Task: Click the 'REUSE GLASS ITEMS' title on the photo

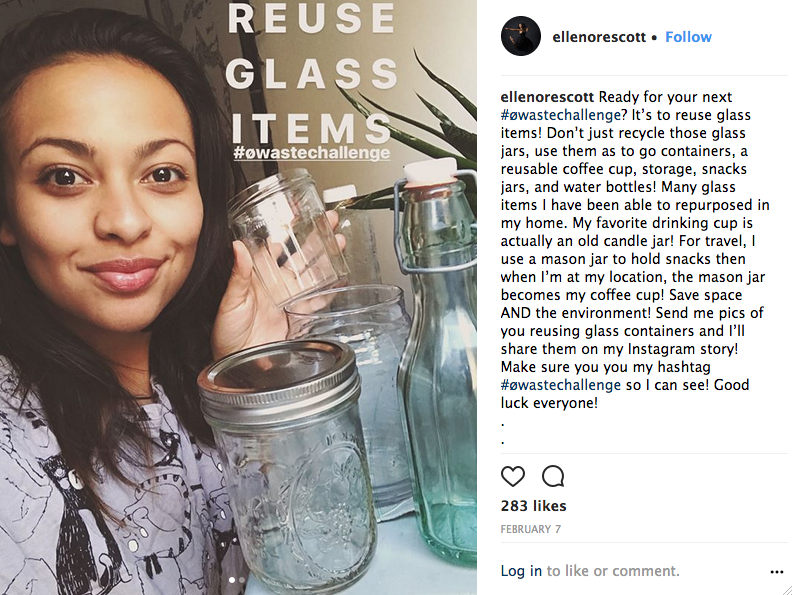Action: (310, 75)
